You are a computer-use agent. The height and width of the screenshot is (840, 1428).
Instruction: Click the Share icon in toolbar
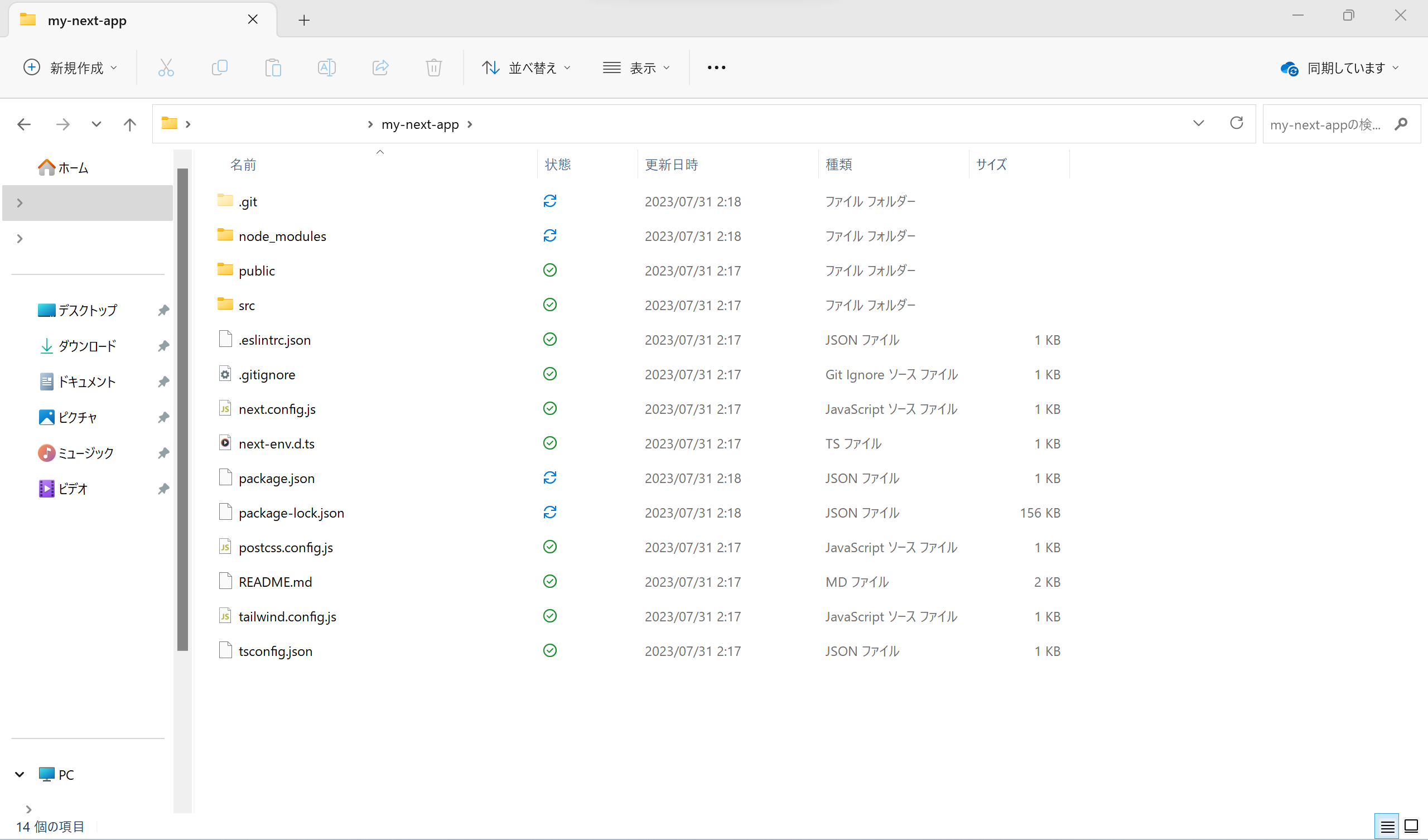(x=380, y=67)
